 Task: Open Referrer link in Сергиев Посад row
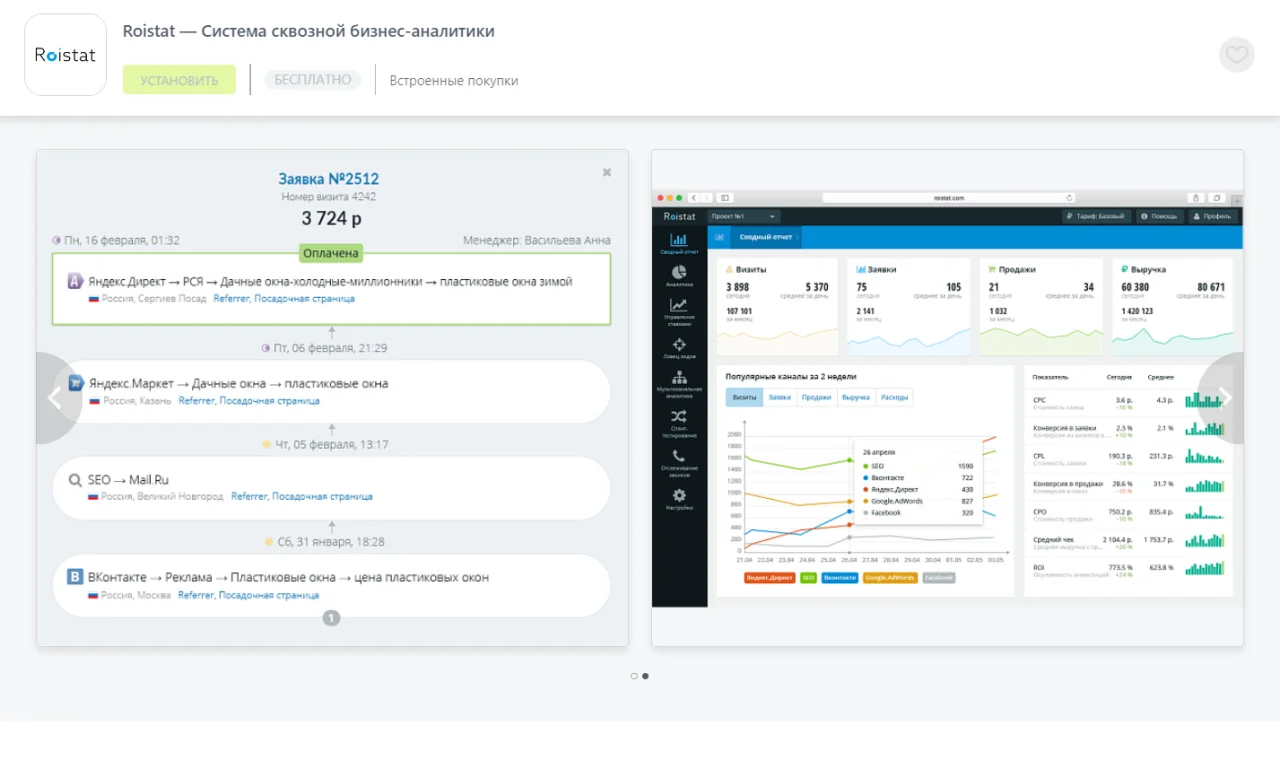(x=231, y=298)
